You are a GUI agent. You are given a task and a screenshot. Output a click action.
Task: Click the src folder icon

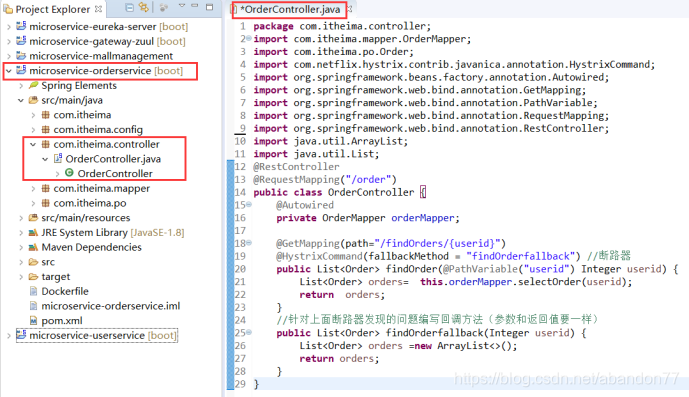(x=33, y=262)
